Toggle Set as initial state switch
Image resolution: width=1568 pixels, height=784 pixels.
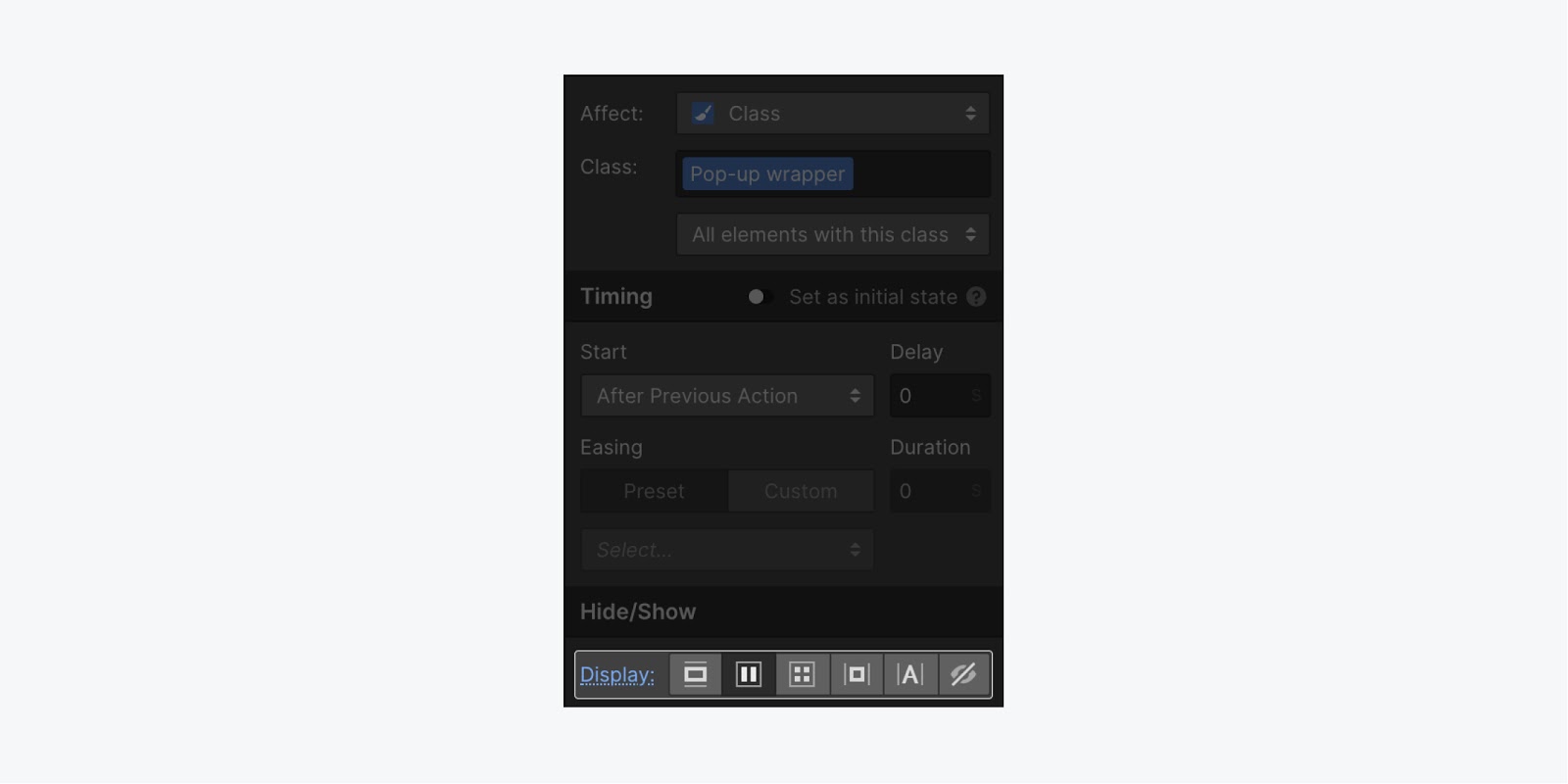pyautogui.click(x=759, y=297)
